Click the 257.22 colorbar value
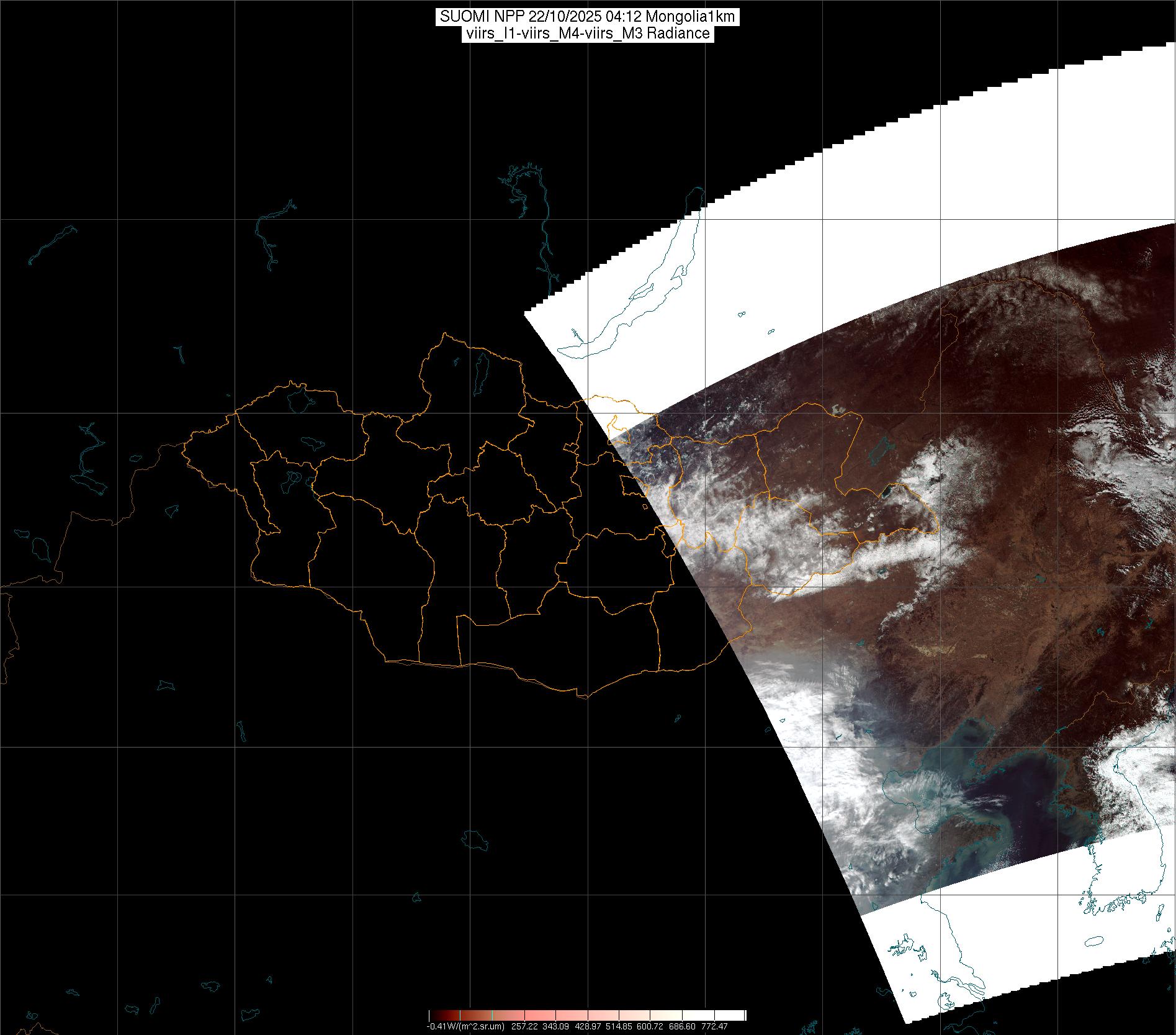The height and width of the screenshot is (1035, 1176). [x=523, y=1026]
